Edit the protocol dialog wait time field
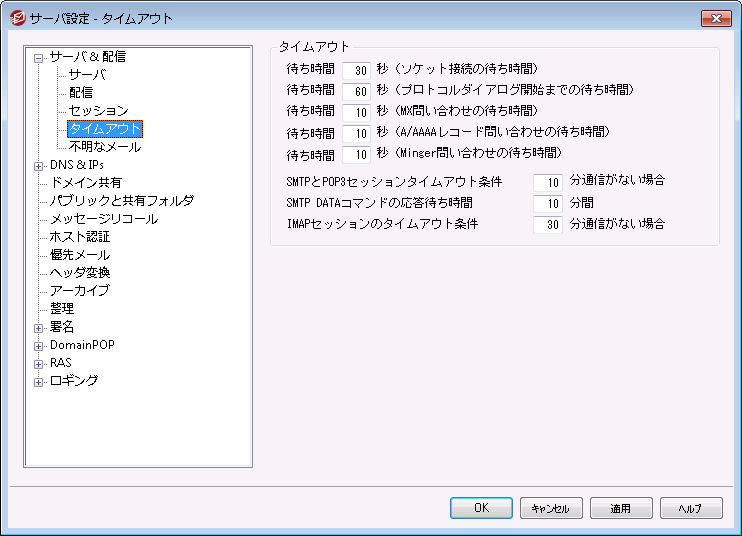The width and height of the screenshot is (742, 536). (x=355, y=91)
